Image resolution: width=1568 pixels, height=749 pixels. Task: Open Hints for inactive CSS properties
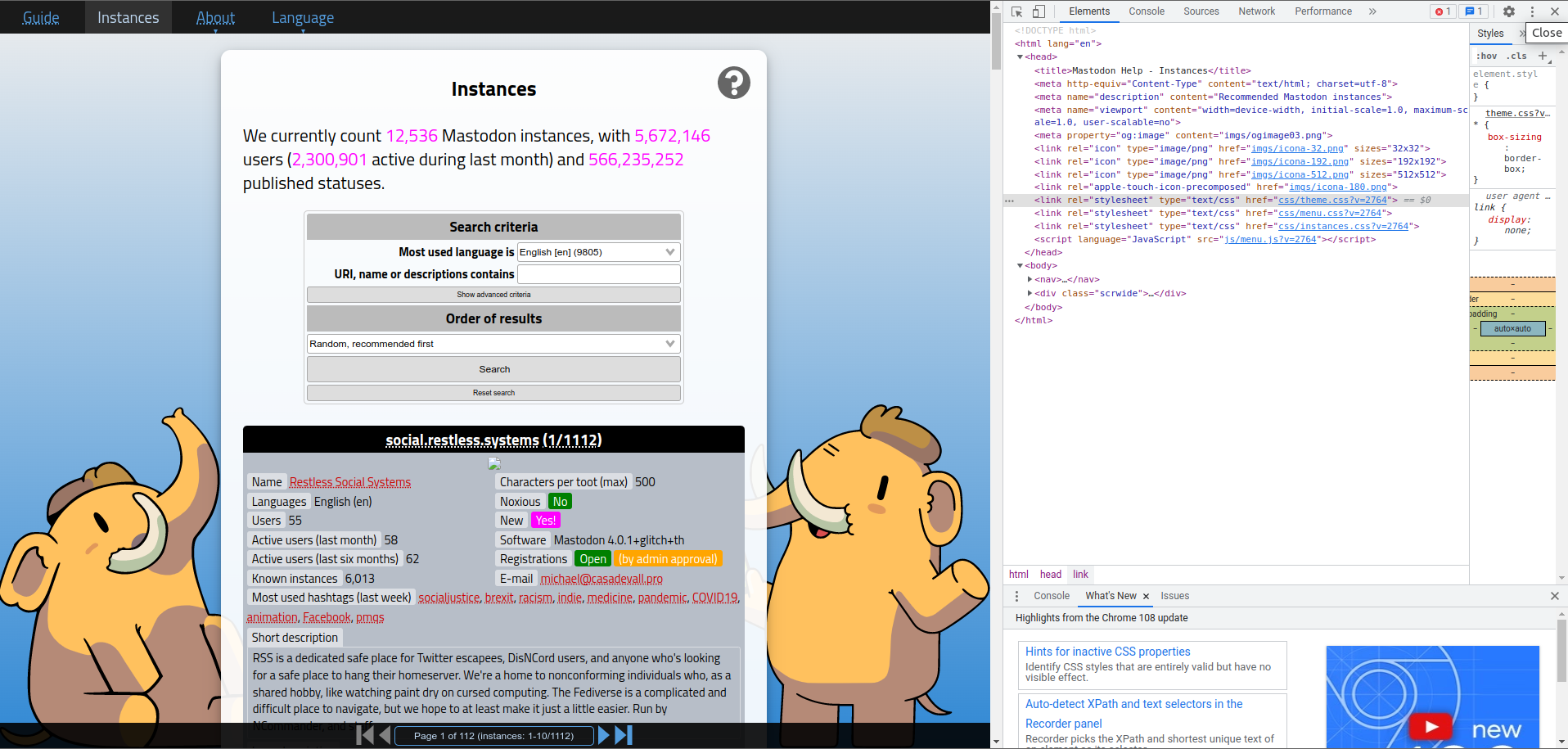(1107, 652)
